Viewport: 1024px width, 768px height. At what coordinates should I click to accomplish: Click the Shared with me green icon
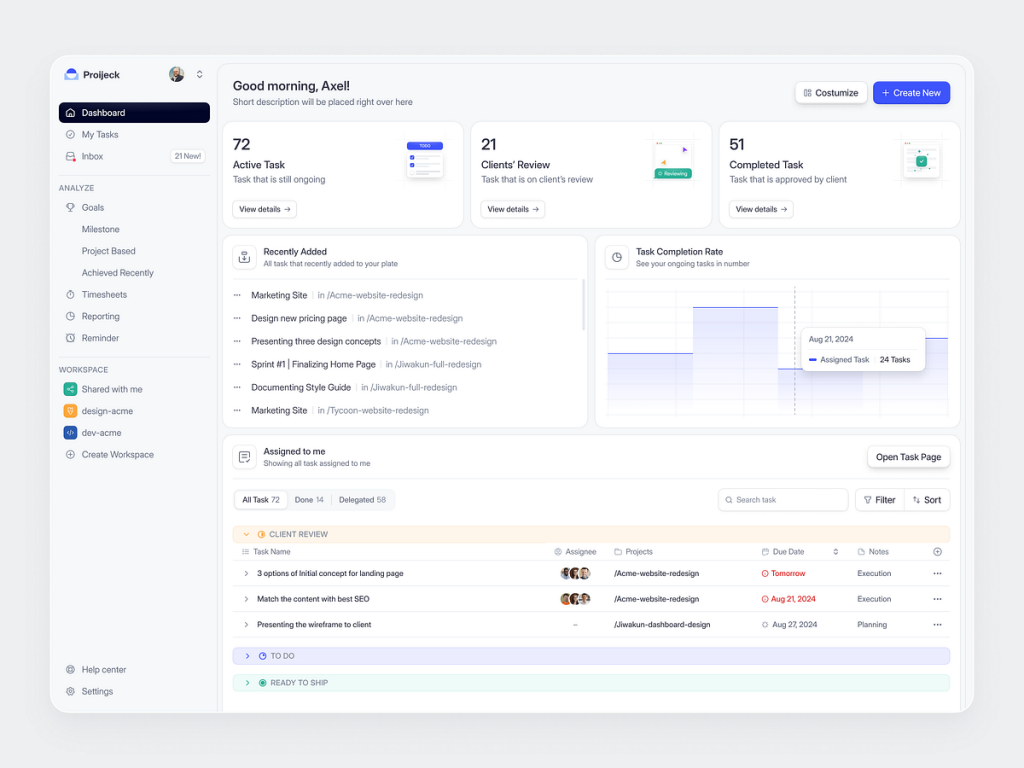coord(70,389)
